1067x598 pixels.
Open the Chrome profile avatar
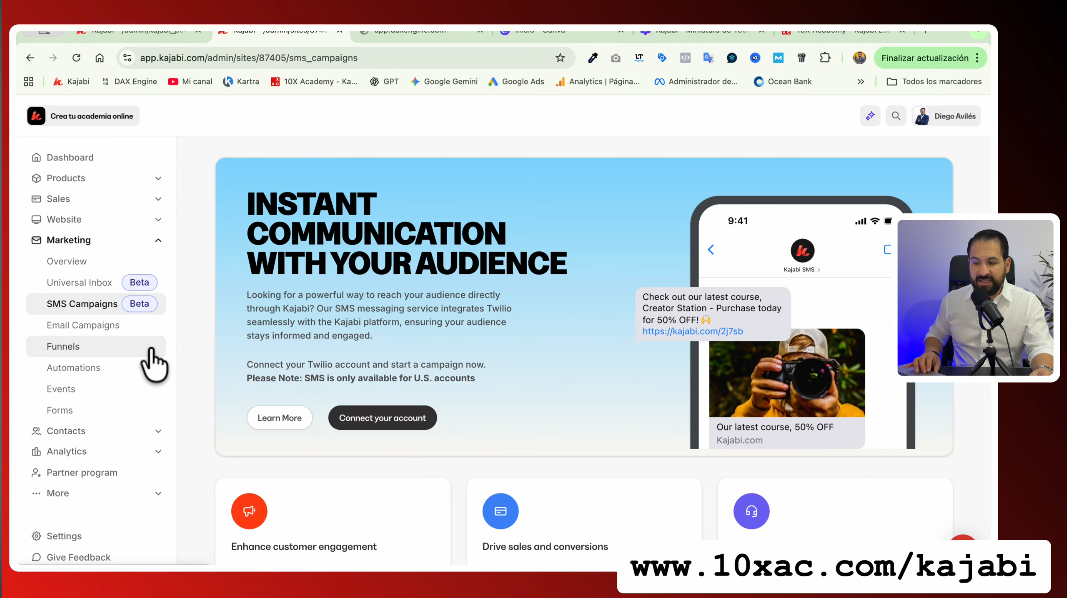859,58
